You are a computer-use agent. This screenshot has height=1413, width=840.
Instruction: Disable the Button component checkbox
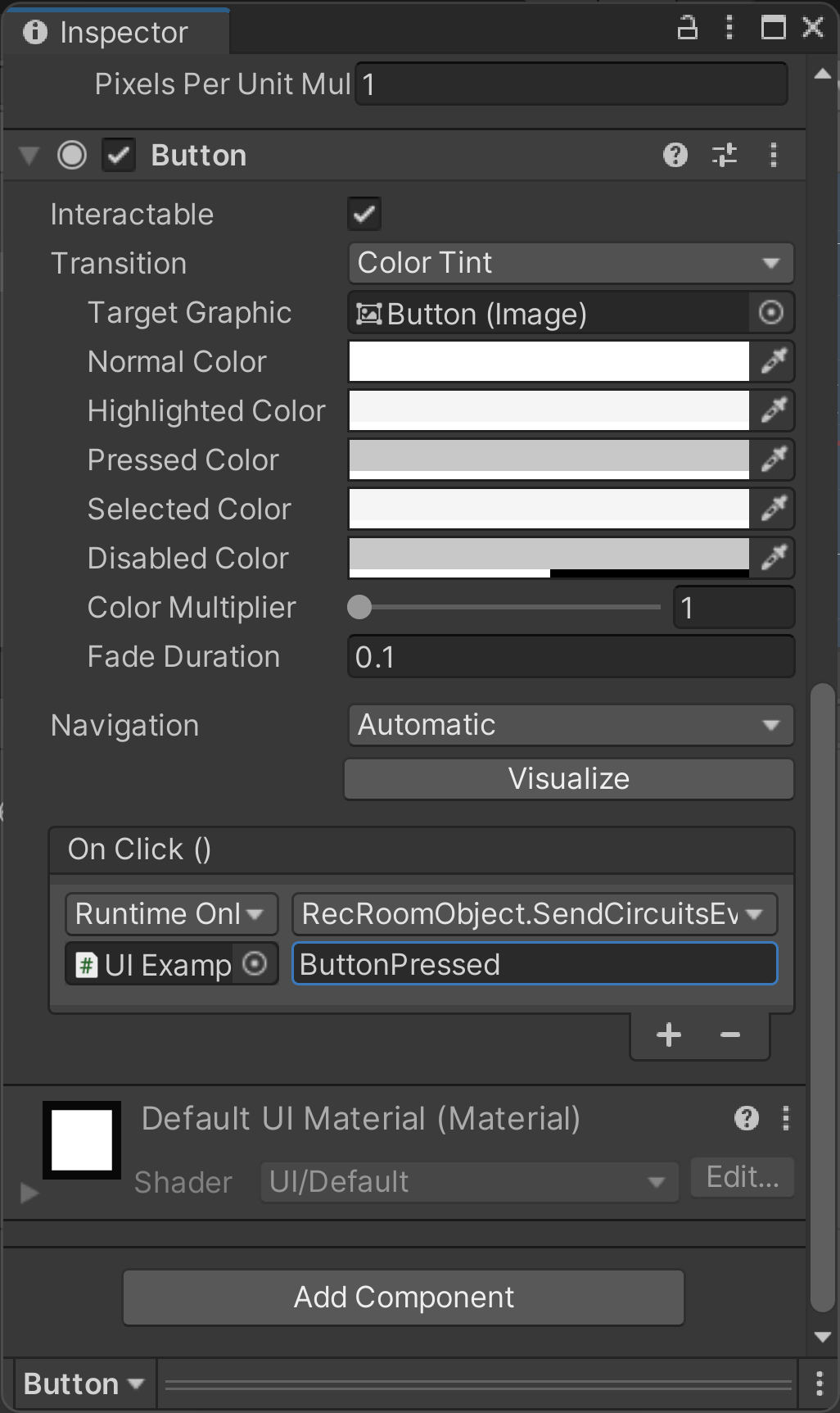[119, 155]
